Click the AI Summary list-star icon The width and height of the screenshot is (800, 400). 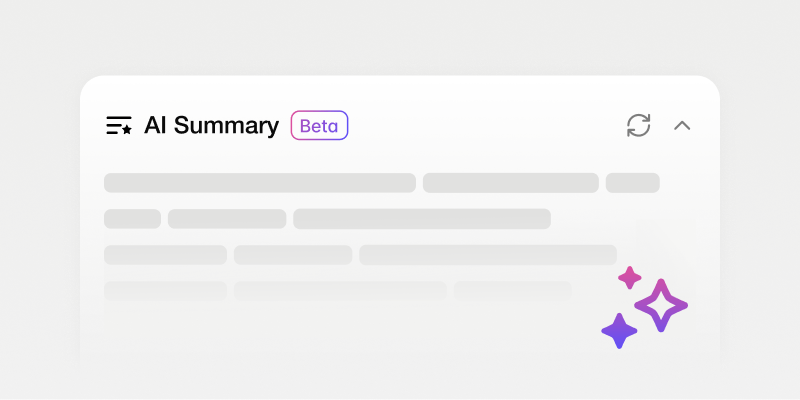pos(119,126)
